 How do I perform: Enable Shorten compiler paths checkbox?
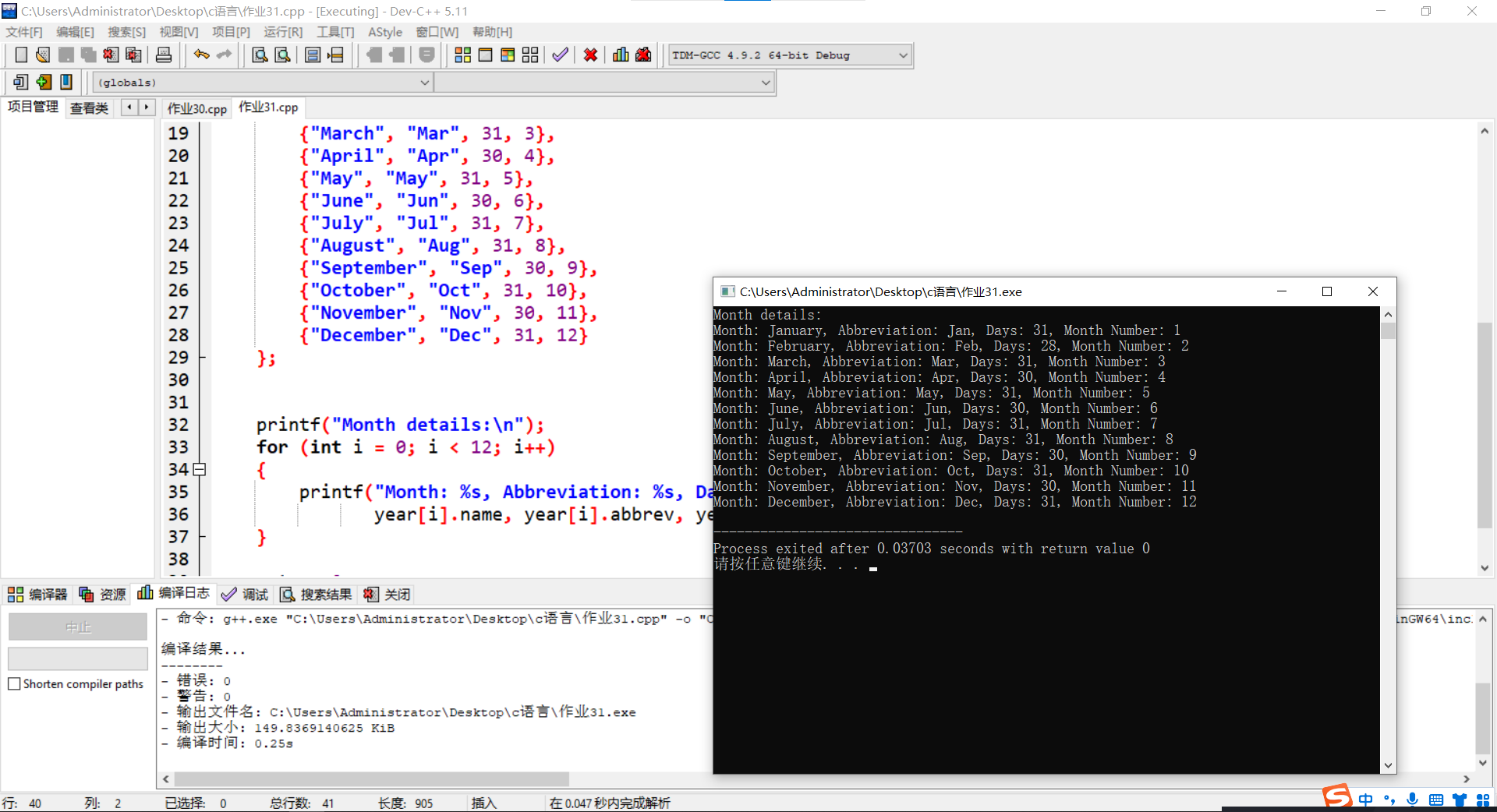(14, 683)
